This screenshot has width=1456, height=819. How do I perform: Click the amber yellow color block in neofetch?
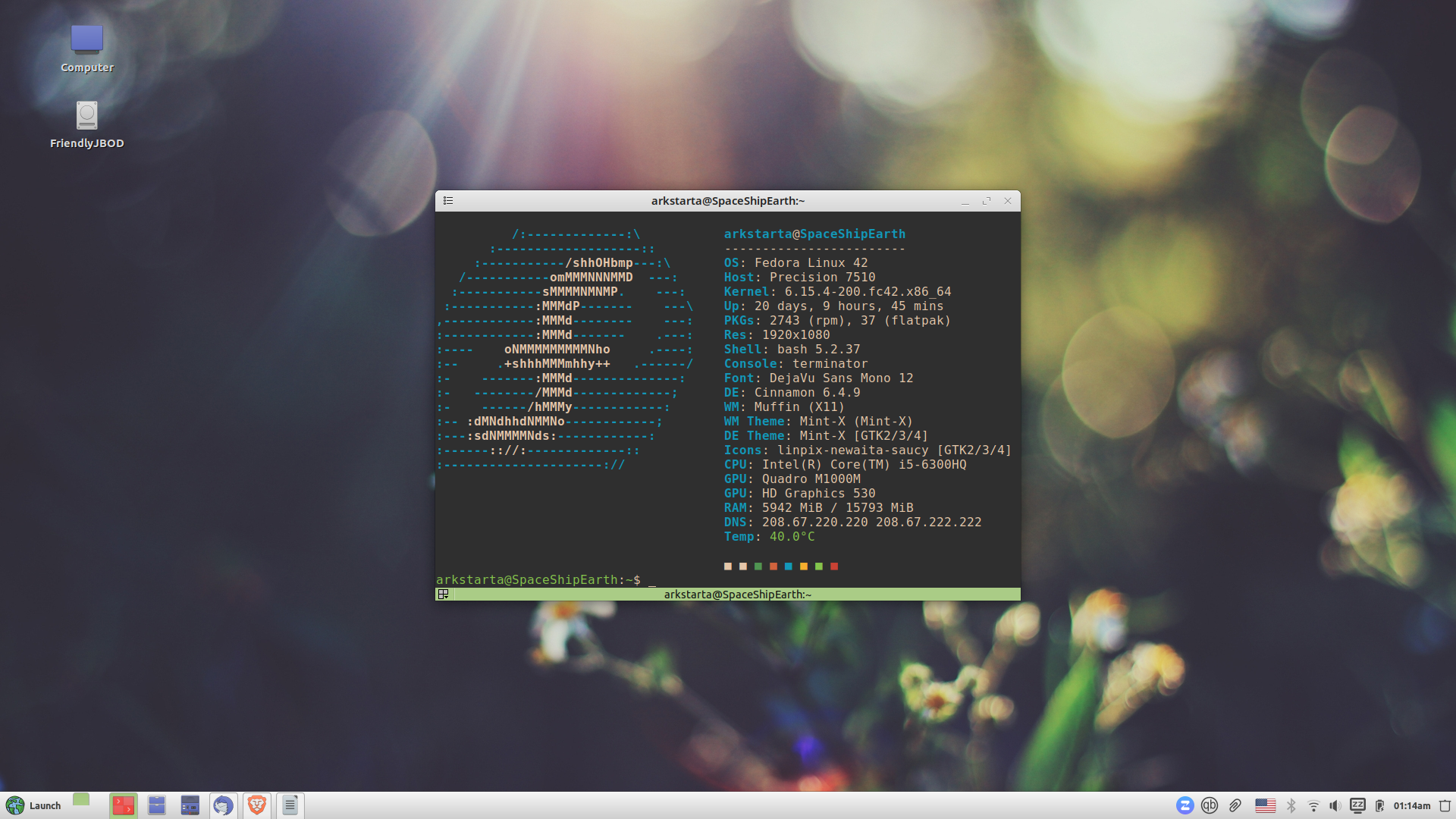804,566
